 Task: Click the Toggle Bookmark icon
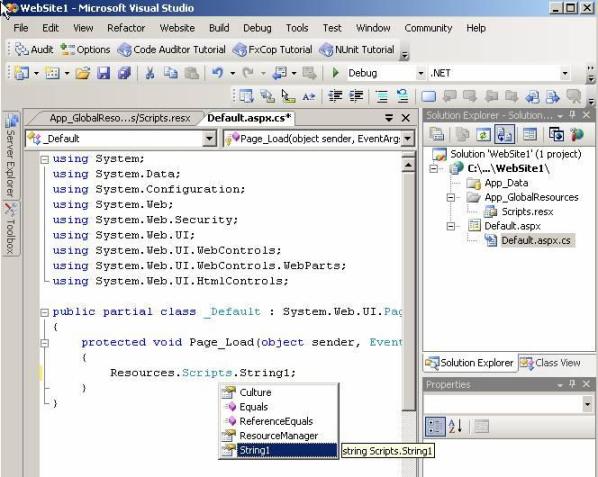(429, 96)
